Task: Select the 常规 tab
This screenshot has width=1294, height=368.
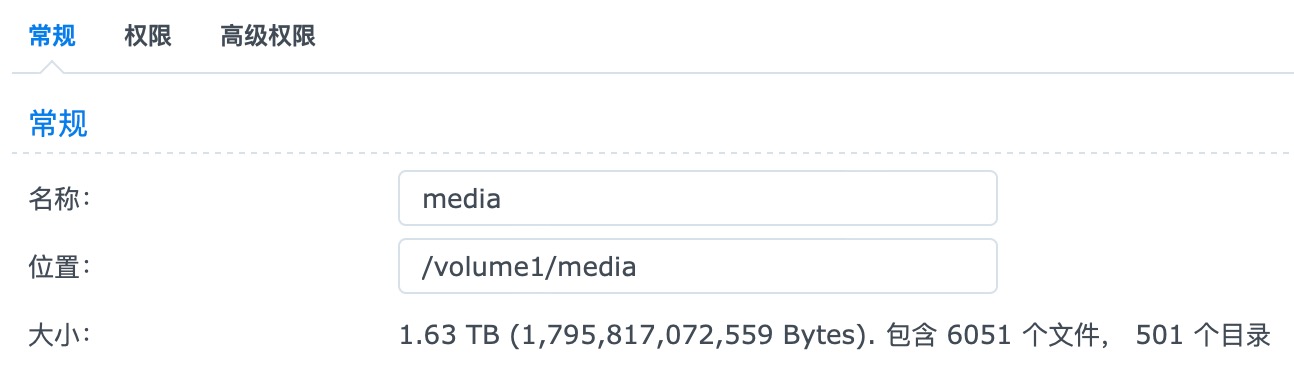Action: [x=52, y=37]
